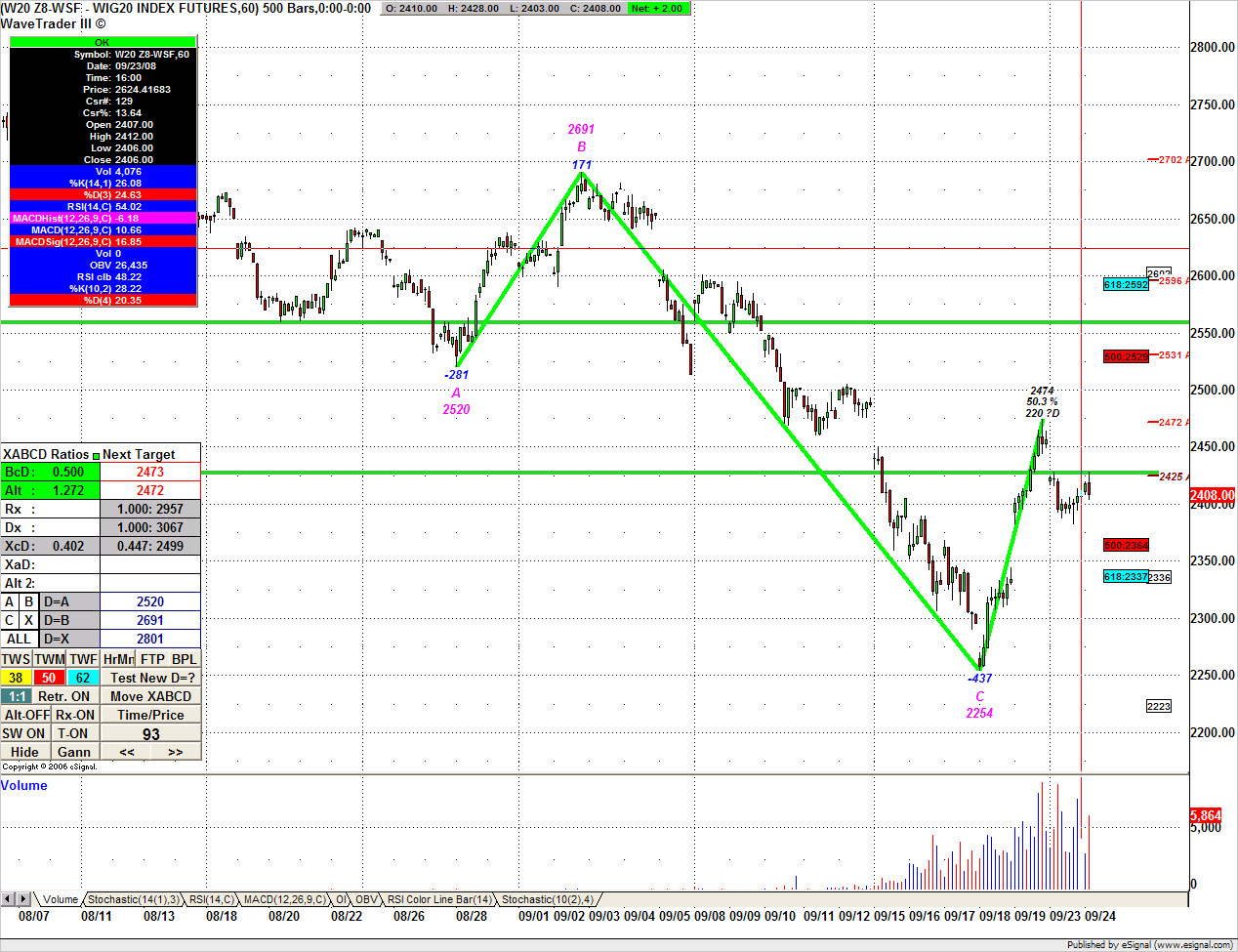This screenshot has width=1238, height=952.
Task: Click the ALL points cell
Action: (x=20, y=639)
